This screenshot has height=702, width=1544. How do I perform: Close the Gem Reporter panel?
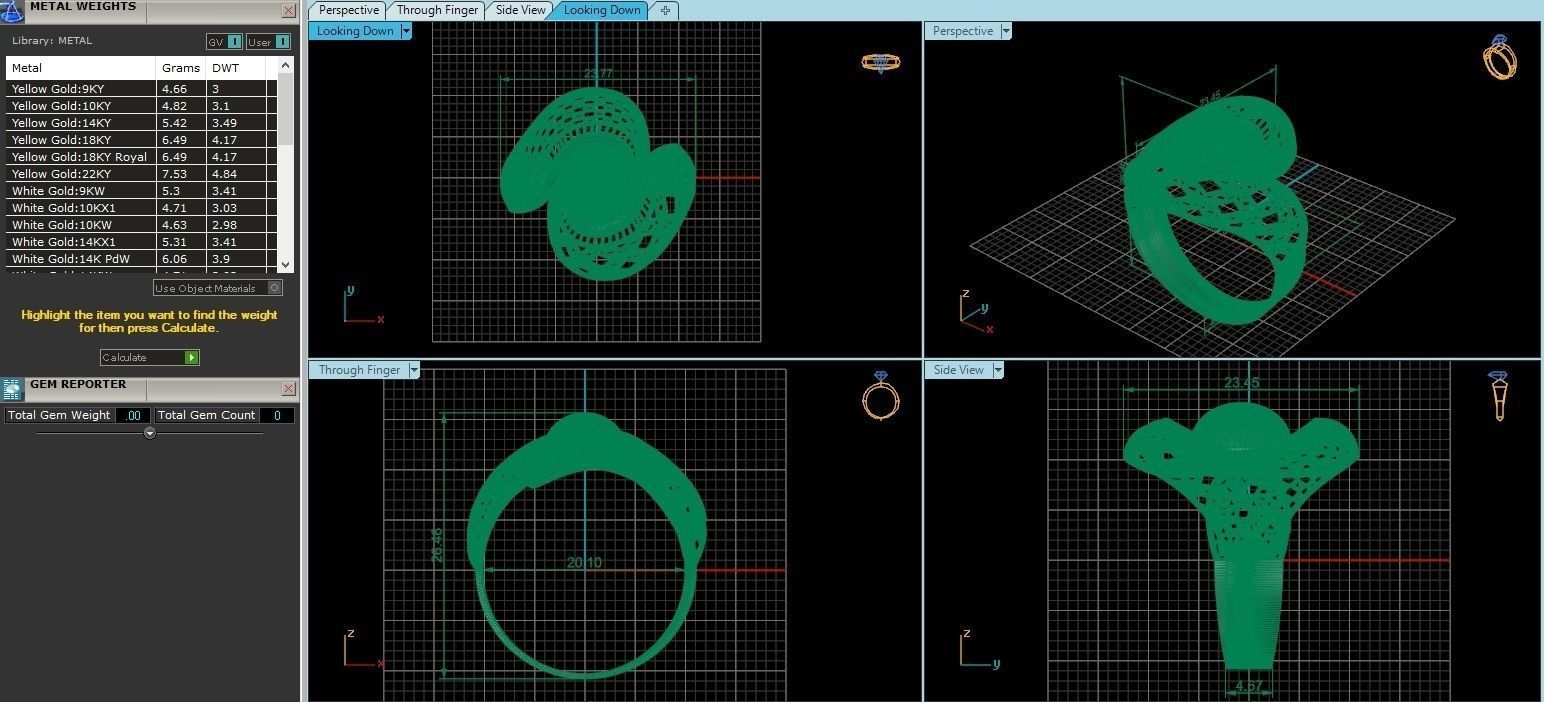tap(289, 388)
